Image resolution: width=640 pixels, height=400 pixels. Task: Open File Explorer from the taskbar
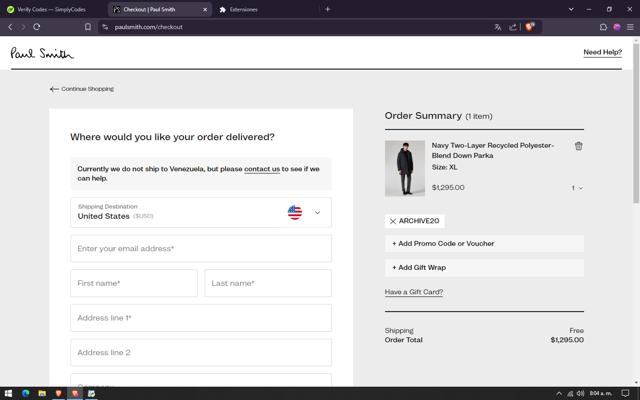(x=42, y=393)
